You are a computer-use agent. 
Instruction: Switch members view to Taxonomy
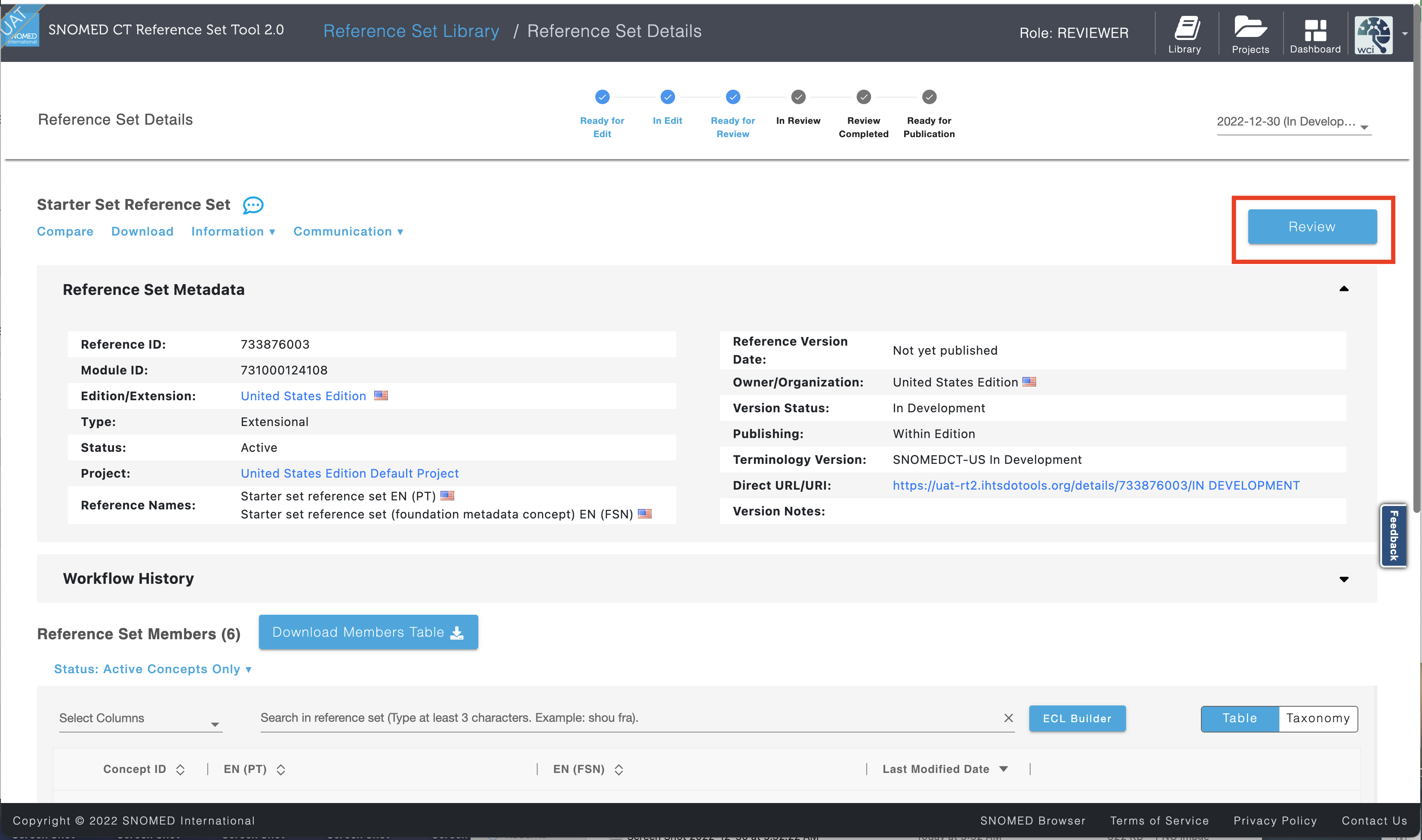[x=1318, y=718]
